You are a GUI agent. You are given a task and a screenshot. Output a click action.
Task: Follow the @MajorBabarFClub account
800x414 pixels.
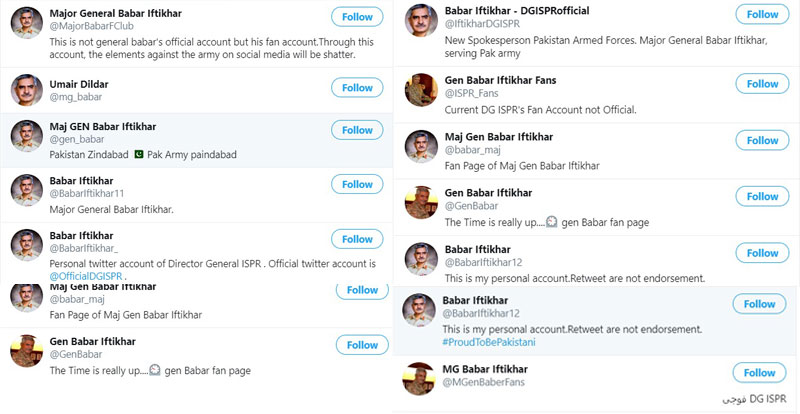[357, 18]
